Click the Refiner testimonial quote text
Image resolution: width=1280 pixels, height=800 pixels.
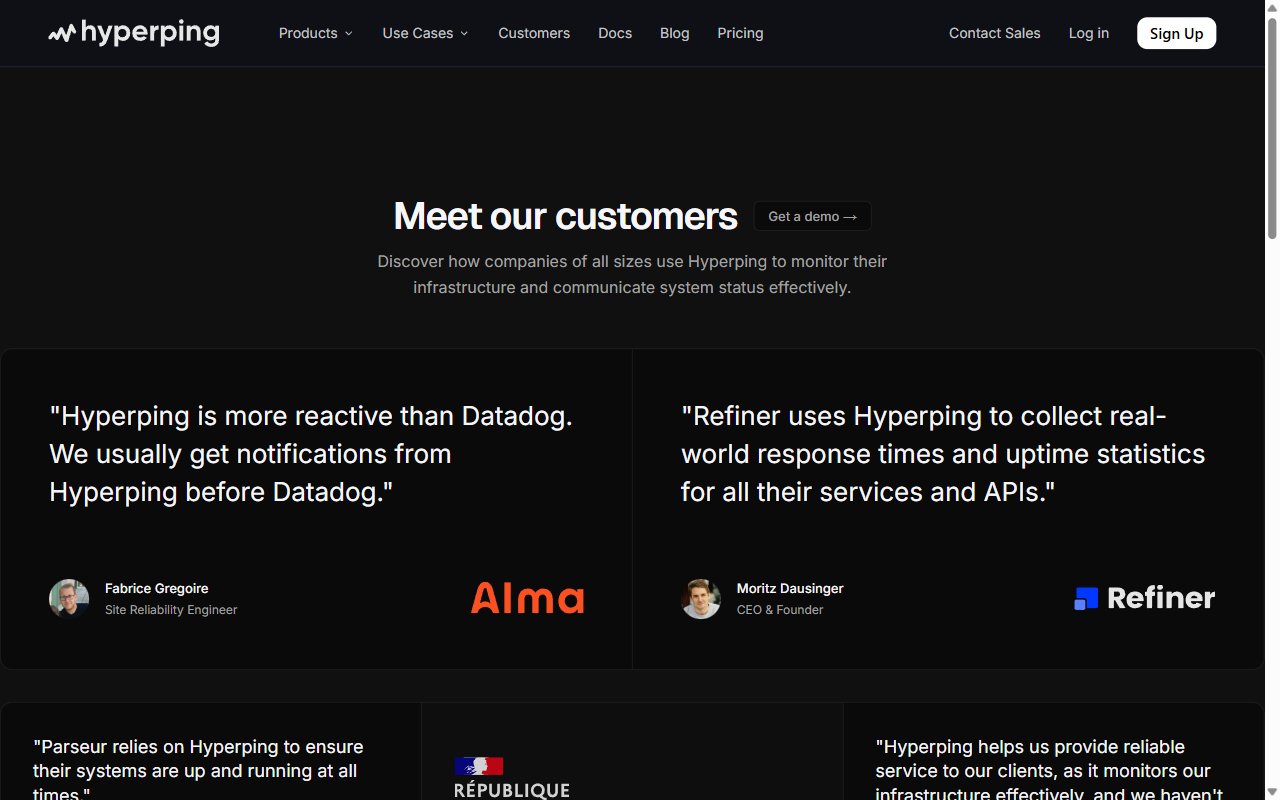(943, 454)
